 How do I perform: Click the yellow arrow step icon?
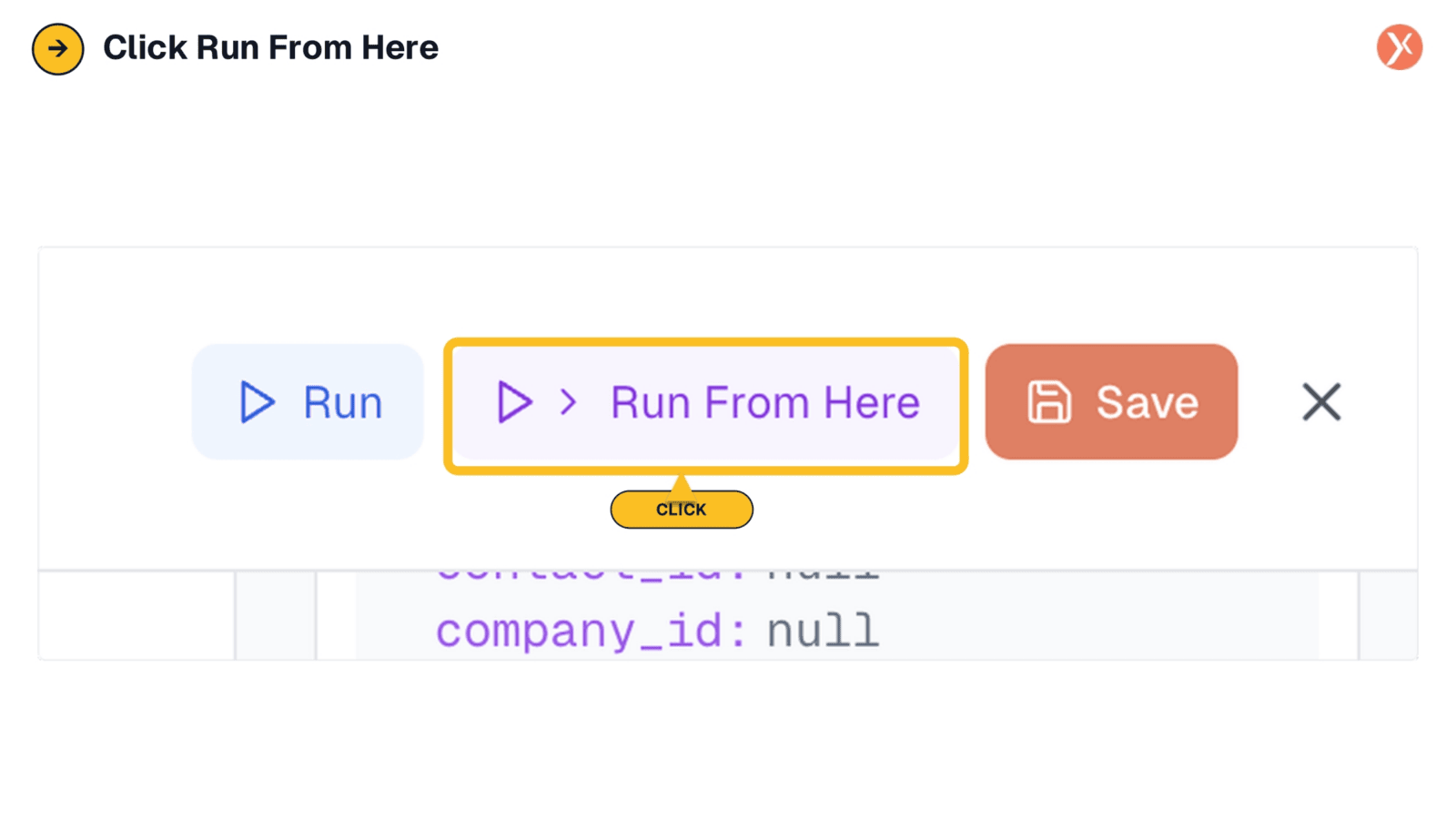tap(58, 49)
